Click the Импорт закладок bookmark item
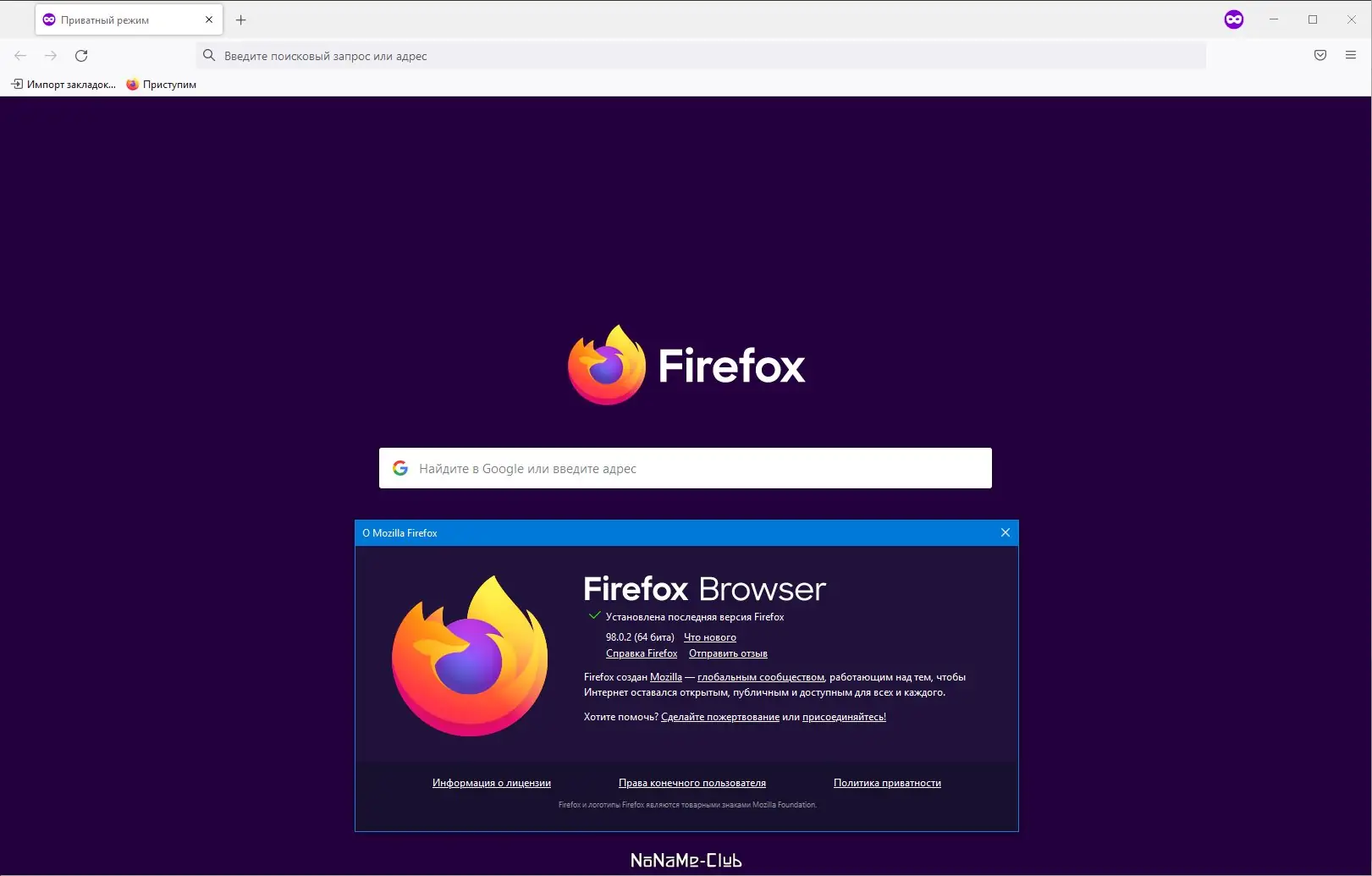Image resolution: width=1372 pixels, height=876 pixels. tap(63, 85)
